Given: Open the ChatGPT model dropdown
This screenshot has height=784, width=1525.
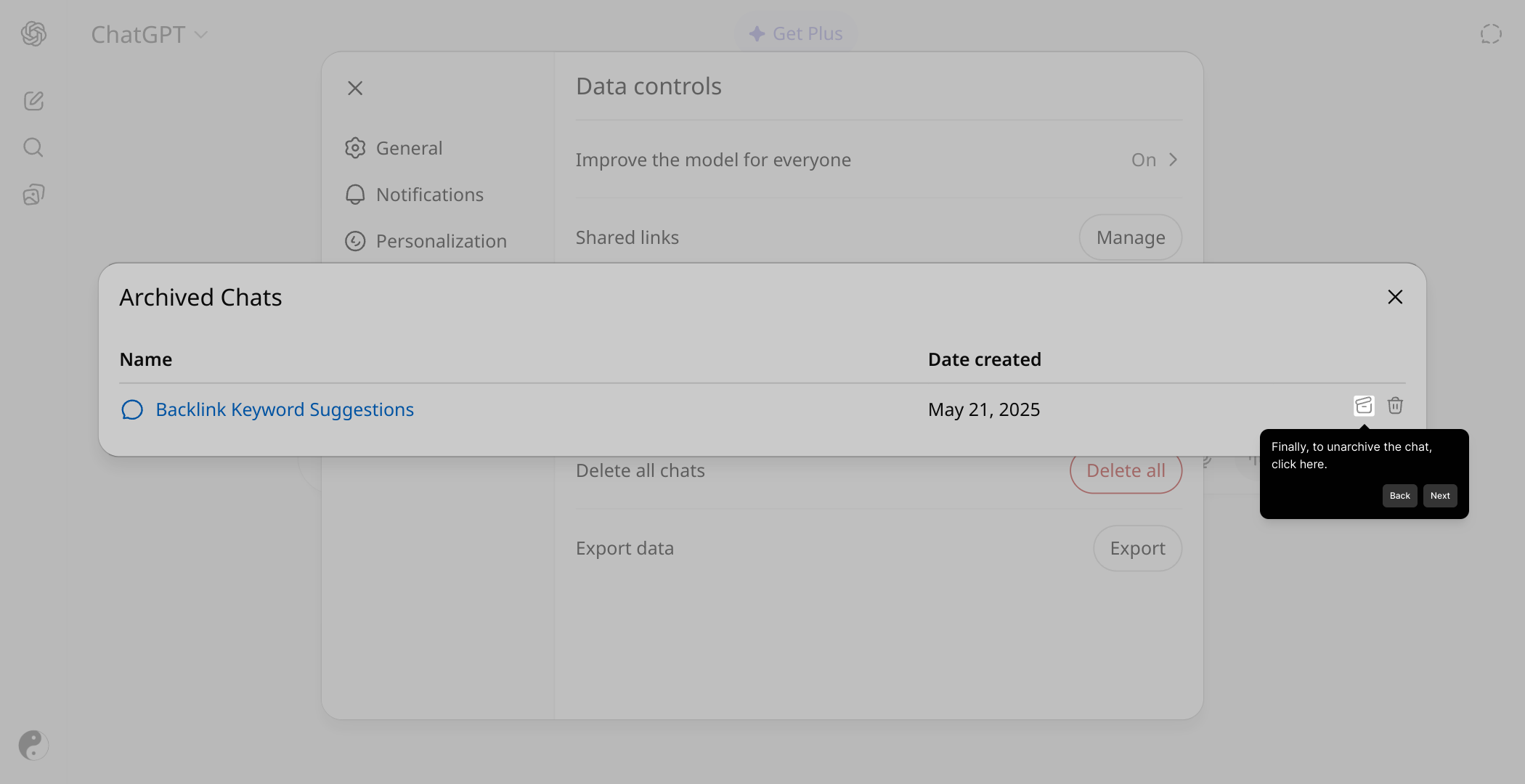Looking at the screenshot, I should [x=150, y=34].
